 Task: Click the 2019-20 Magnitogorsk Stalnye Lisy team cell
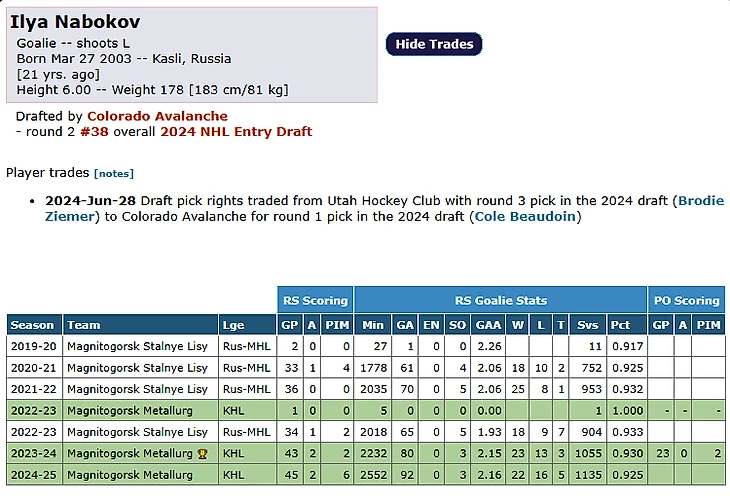[138, 346]
